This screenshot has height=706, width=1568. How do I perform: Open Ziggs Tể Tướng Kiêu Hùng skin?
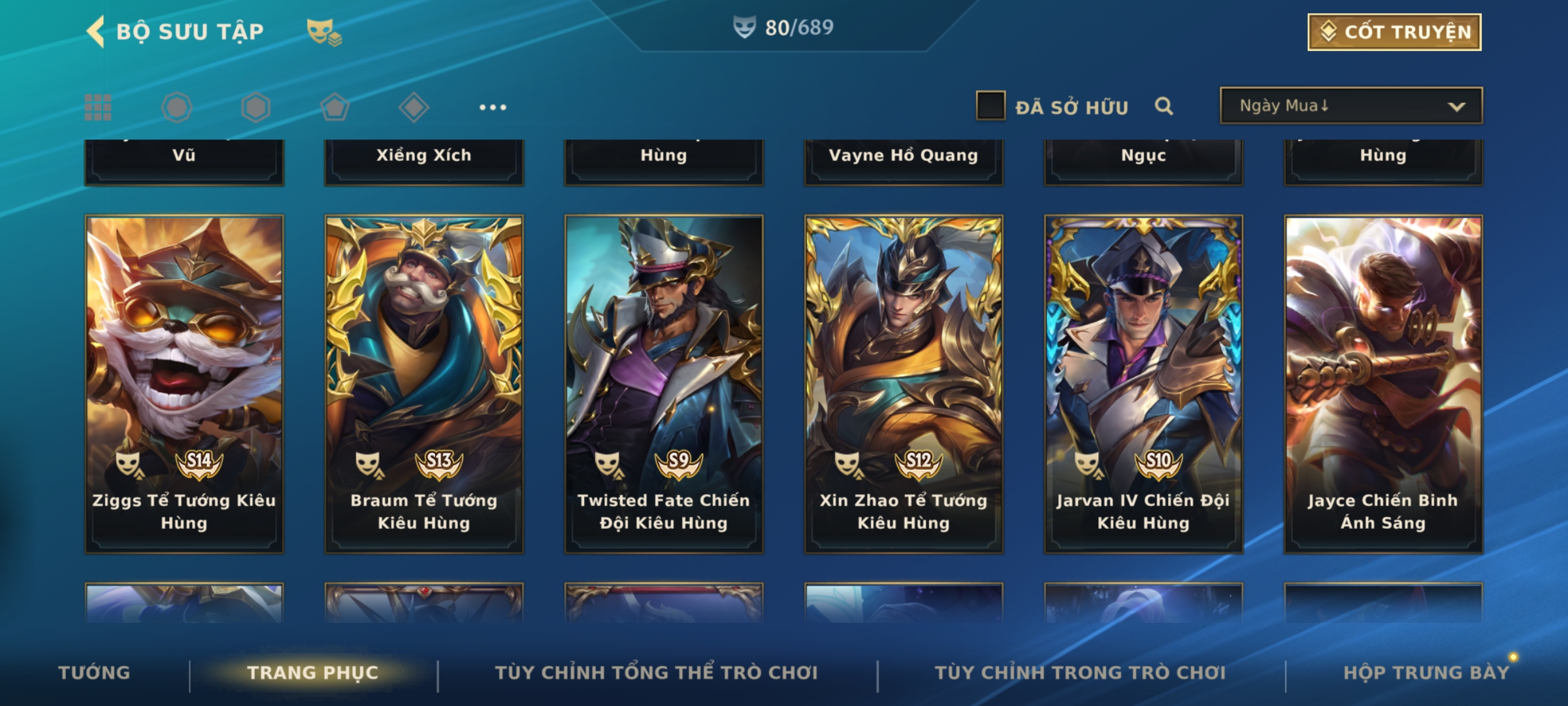[184, 384]
